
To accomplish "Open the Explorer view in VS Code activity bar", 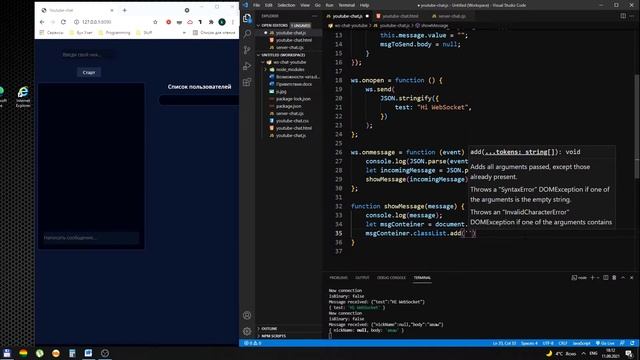I will tap(247, 18).
